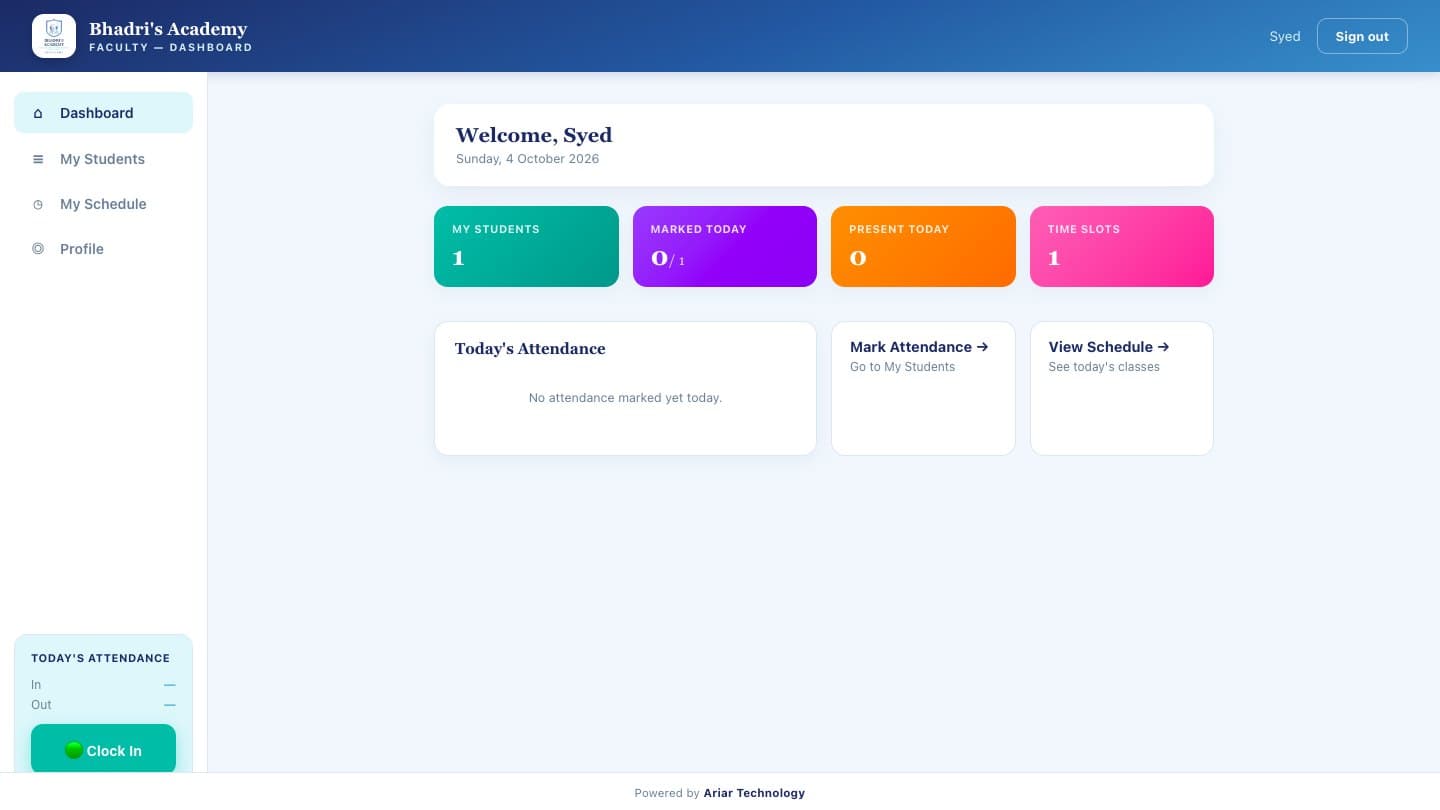Click the date Sunday, 4 October 2026
Image resolution: width=1440 pixels, height=810 pixels.
(528, 159)
